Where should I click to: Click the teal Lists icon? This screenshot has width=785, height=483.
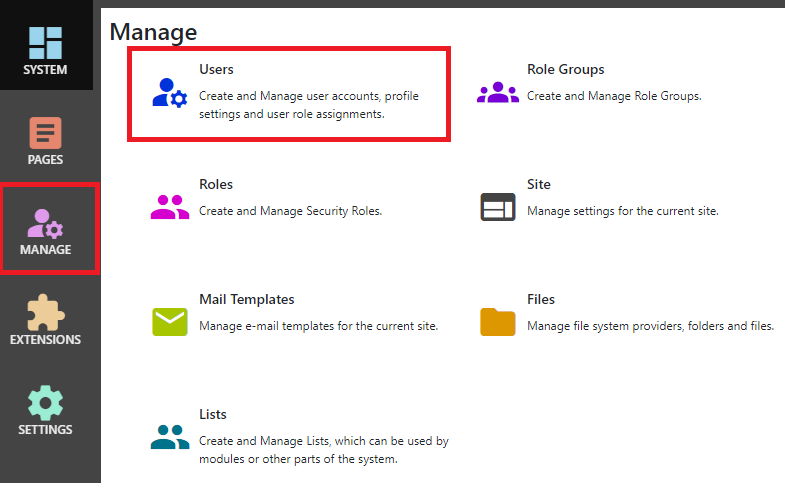169,437
